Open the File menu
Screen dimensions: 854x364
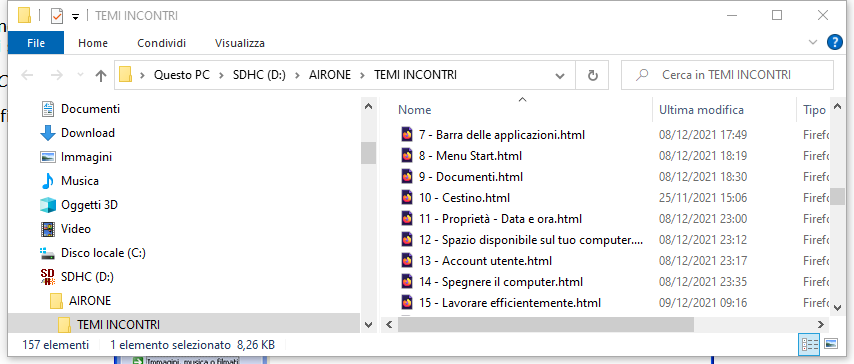click(36, 43)
